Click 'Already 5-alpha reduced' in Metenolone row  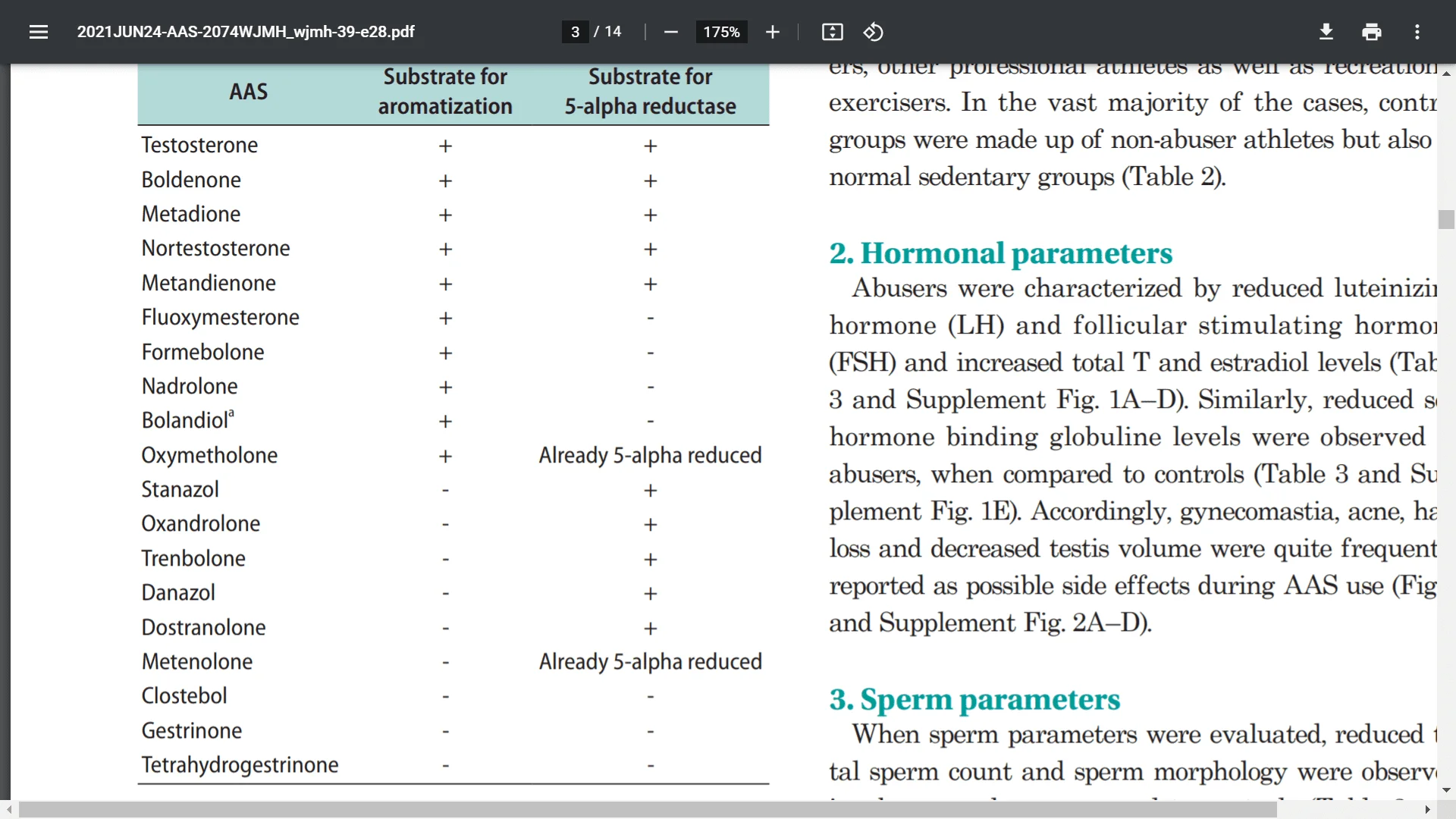[650, 662]
